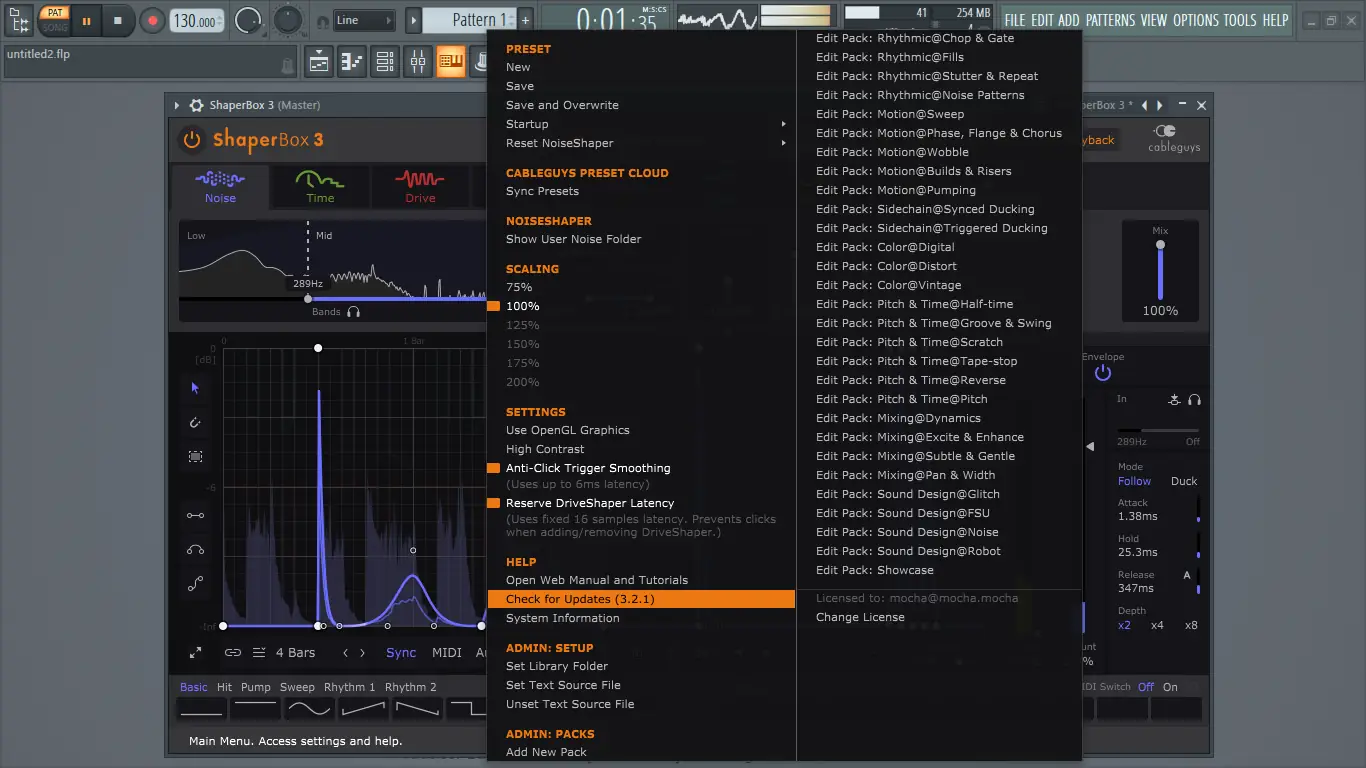The height and width of the screenshot is (768, 1366).
Task: Toggle Use OpenGL Graphics setting
Action: coord(568,430)
